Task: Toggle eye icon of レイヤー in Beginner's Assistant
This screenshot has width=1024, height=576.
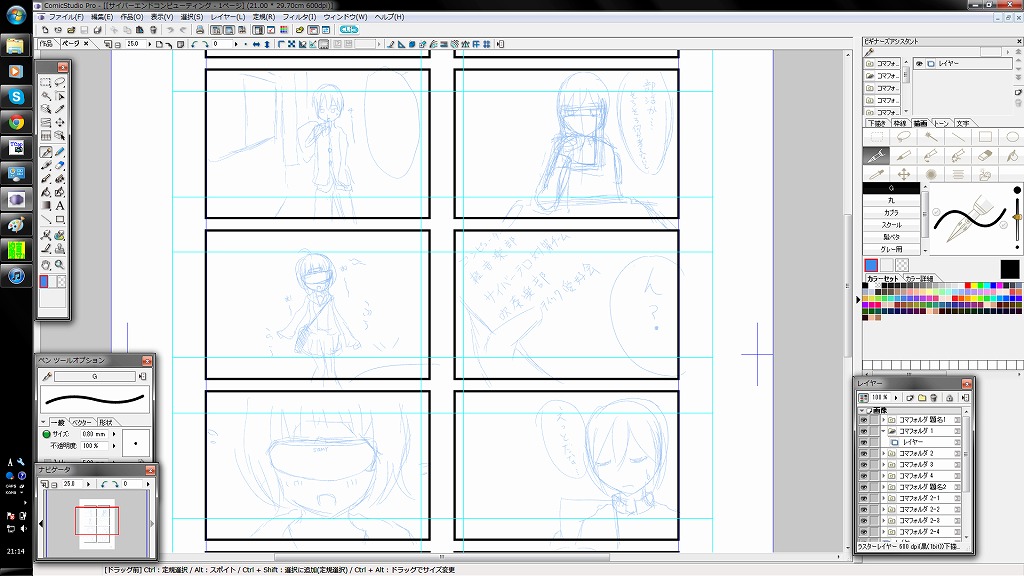Action: tap(919, 63)
